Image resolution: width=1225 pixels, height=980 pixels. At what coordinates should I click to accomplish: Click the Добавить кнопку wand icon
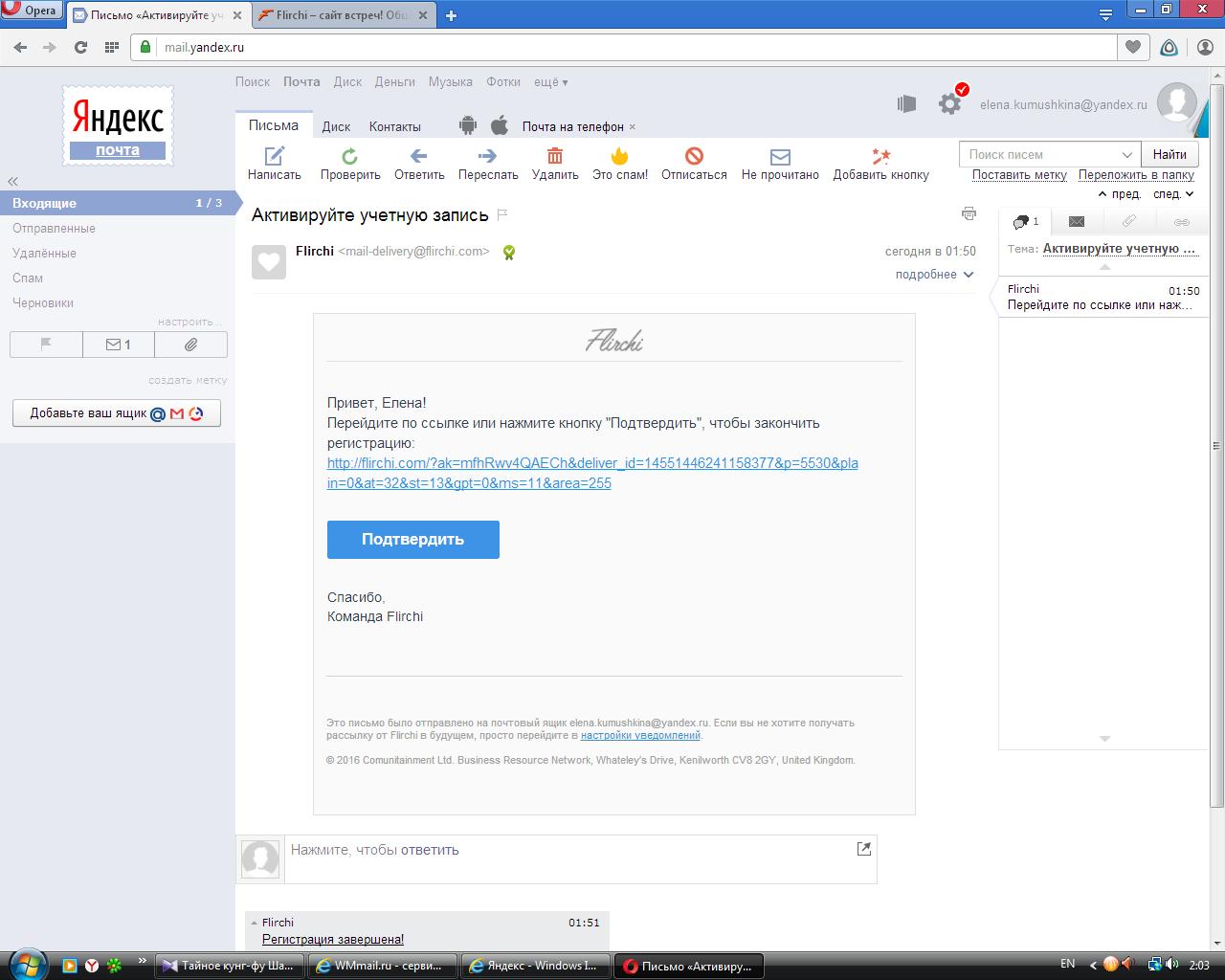pyautogui.click(x=880, y=156)
